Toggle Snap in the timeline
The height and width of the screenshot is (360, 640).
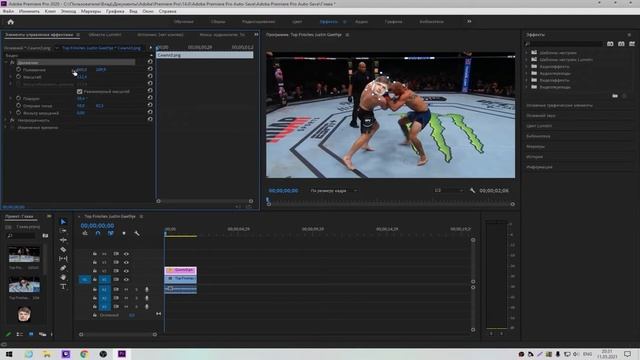pyautogui.click(x=98, y=233)
